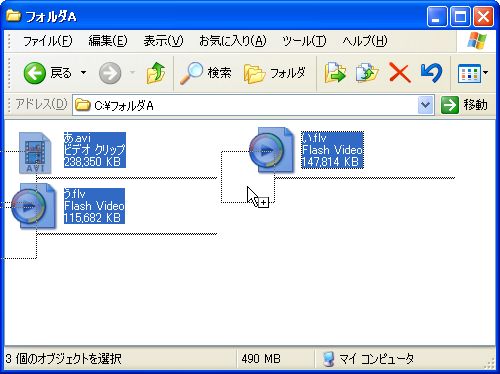Open the ファイル(F) menu
This screenshot has width=500, height=374.
pos(47,41)
